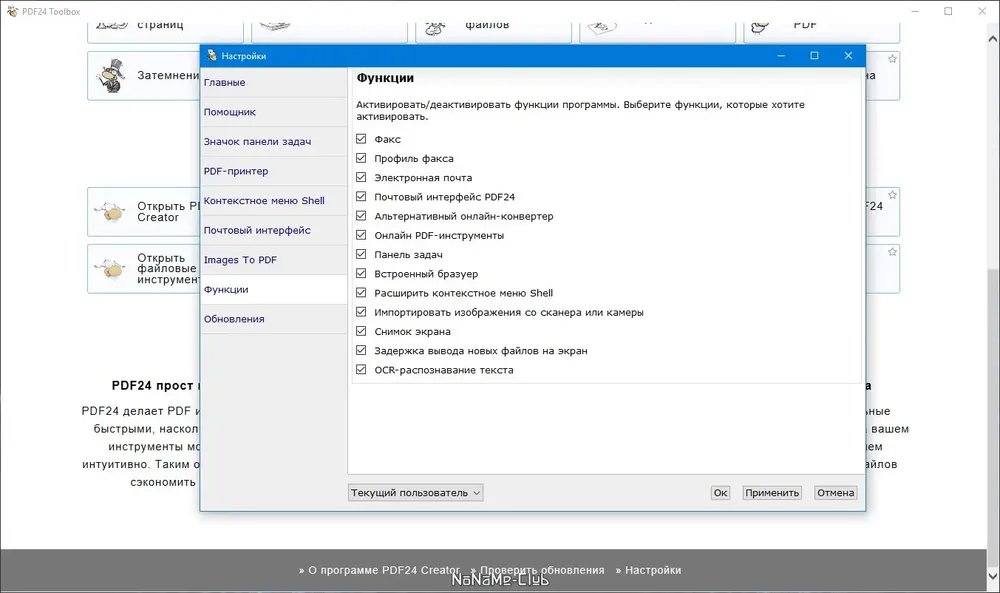Confirm settings with Ок button
The height and width of the screenshot is (593, 1000).
point(720,492)
